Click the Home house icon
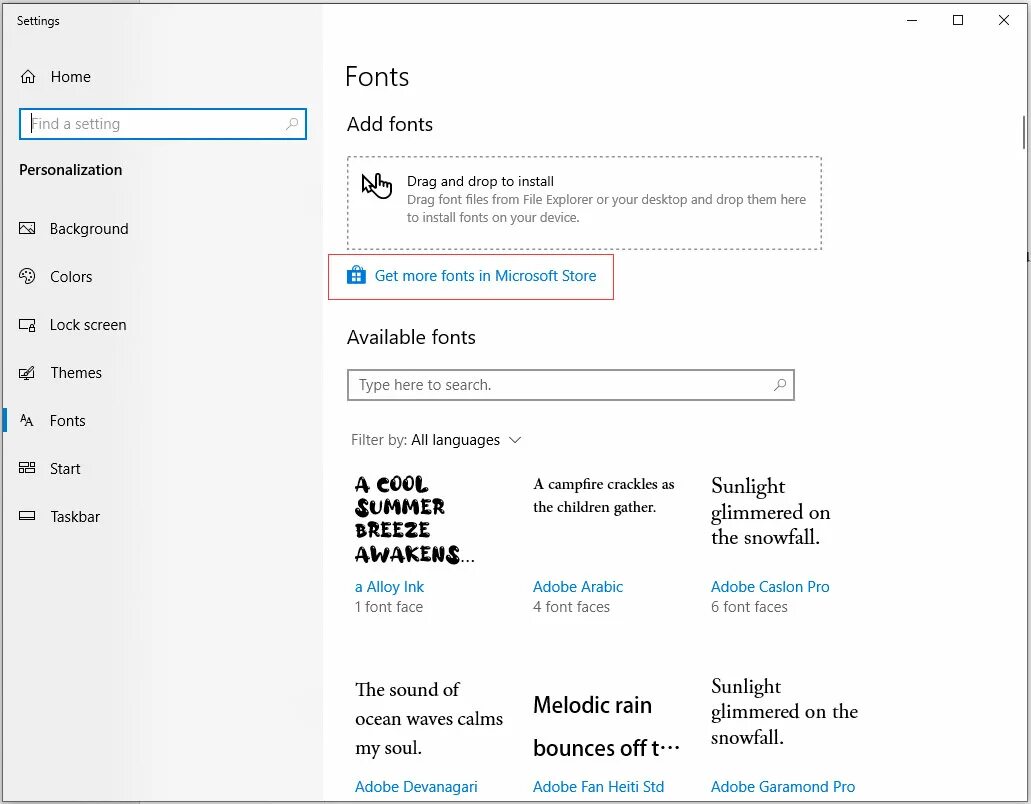The height and width of the screenshot is (804, 1031). coord(28,77)
